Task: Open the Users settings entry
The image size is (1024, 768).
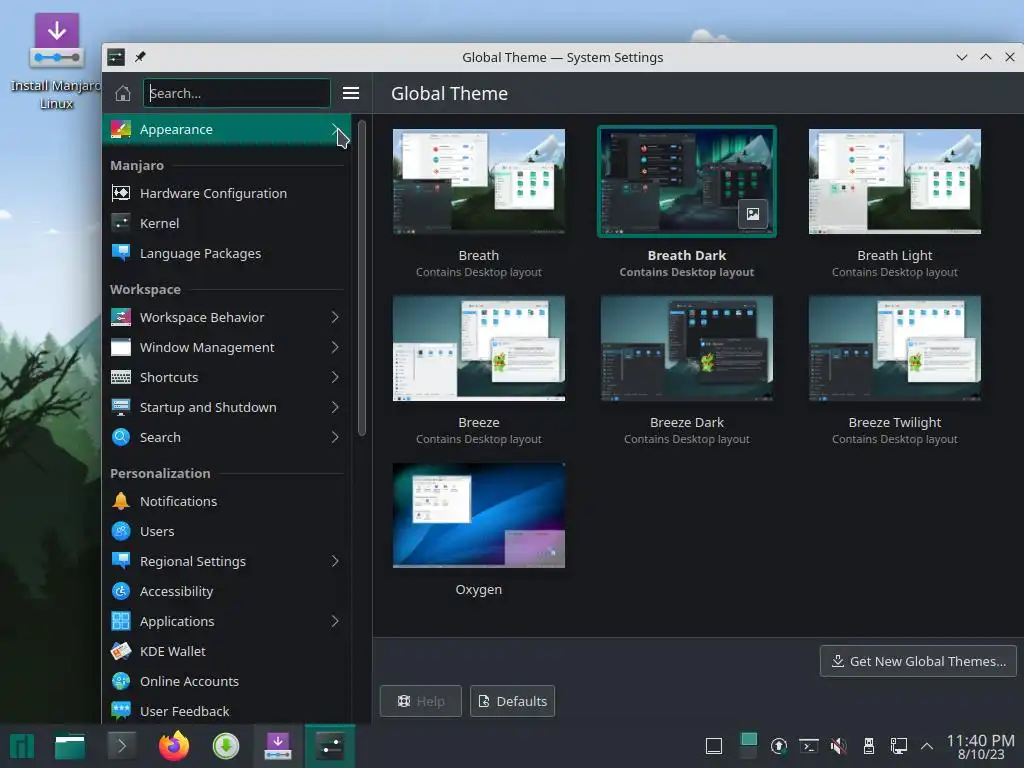Action: pos(227,532)
